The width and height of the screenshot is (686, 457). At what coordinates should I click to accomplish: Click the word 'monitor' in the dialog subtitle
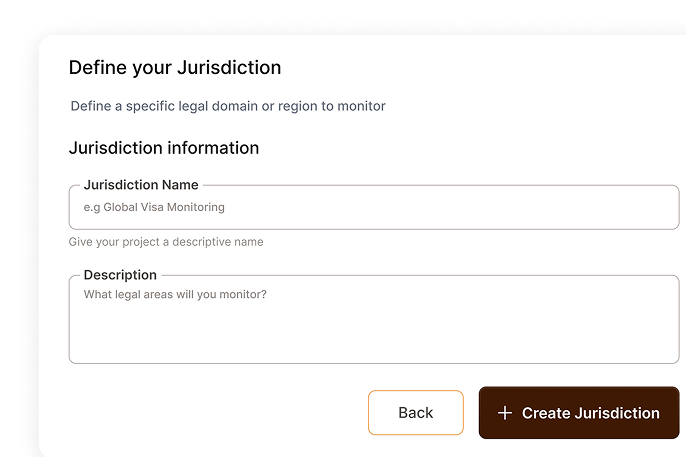click(362, 106)
